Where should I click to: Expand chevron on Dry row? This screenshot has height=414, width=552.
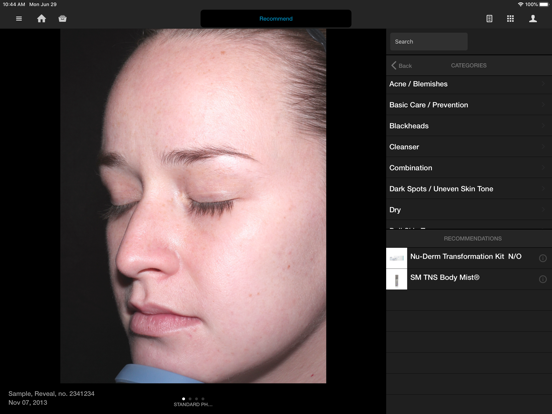coord(544,209)
